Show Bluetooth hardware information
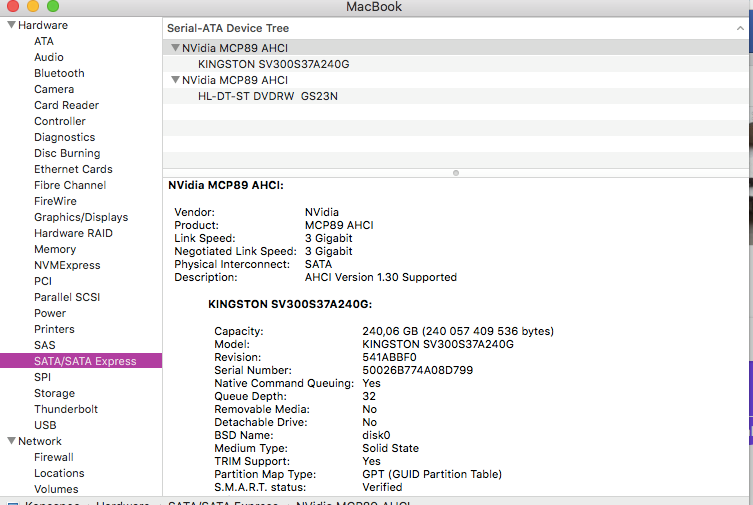The image size is (753, 505). click(59, 73)
